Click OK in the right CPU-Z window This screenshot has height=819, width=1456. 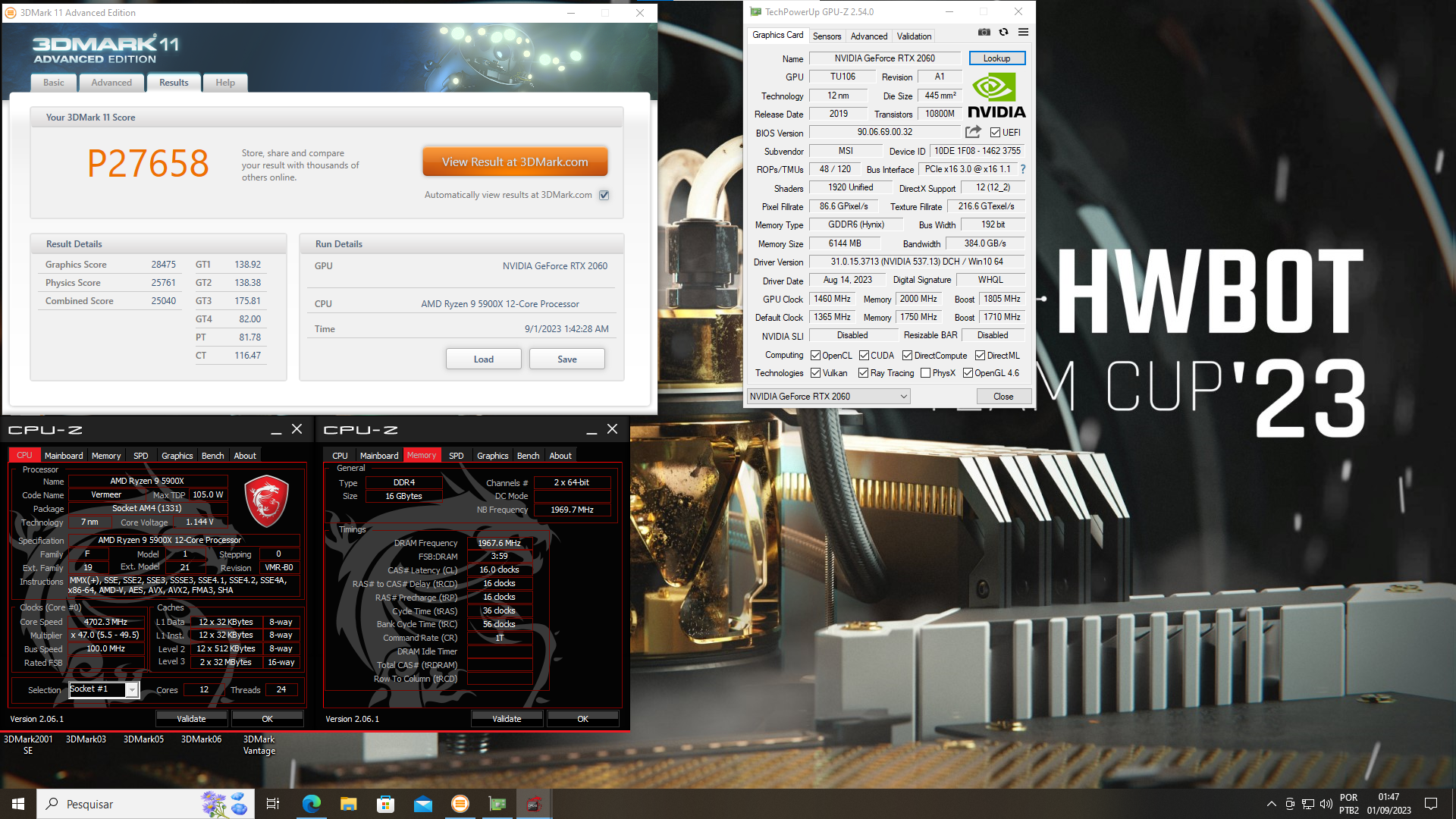(x=582, y=718)
